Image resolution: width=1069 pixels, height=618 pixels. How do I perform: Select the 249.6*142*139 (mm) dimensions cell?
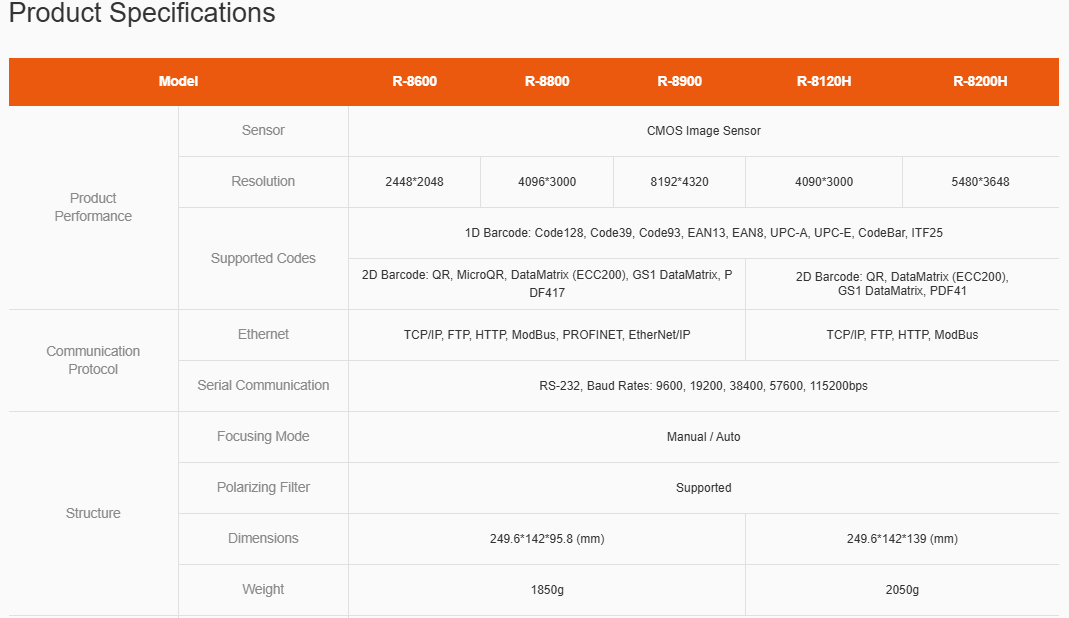click(902, 539)
